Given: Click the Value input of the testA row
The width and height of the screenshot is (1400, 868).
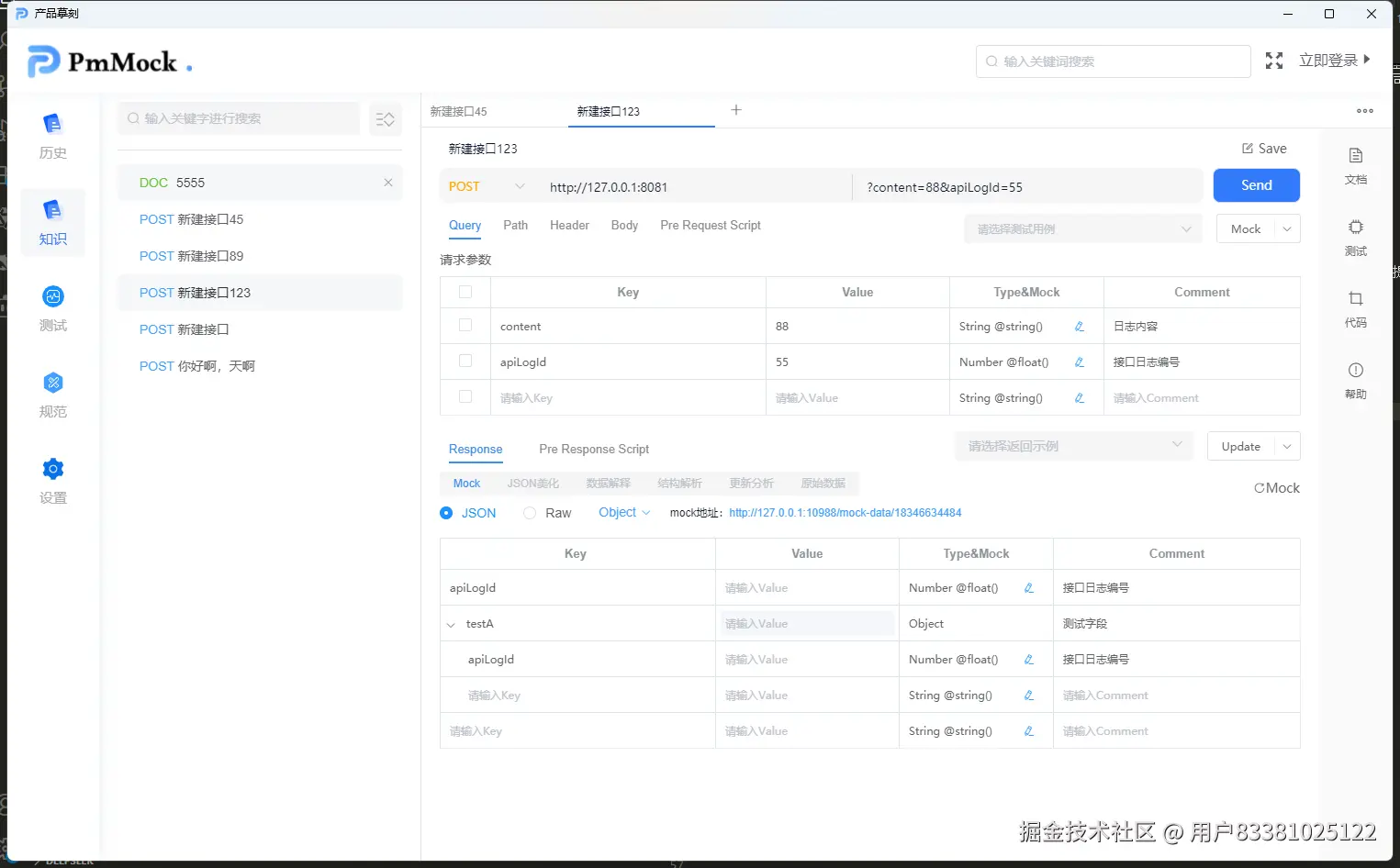Looking at the screenshot, I should click(x=808, y=624).
